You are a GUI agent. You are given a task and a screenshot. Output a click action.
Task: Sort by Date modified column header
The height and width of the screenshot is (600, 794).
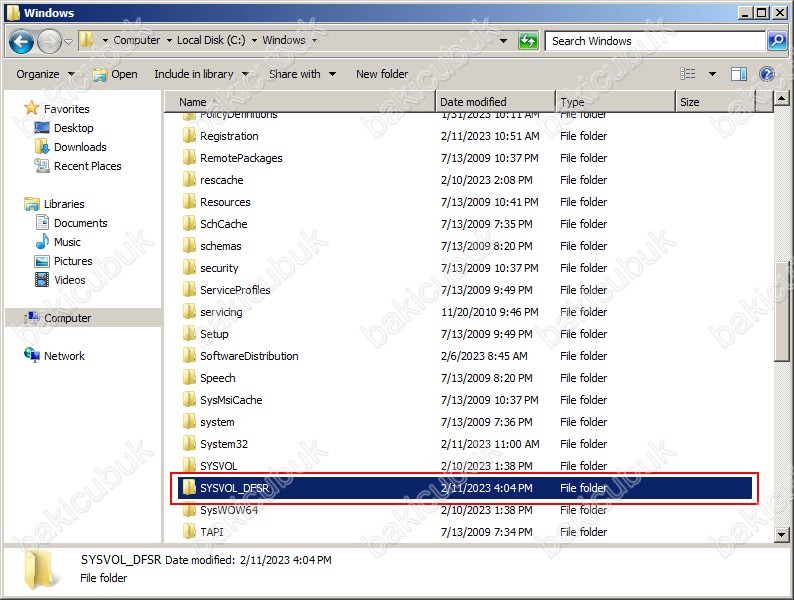495,102
